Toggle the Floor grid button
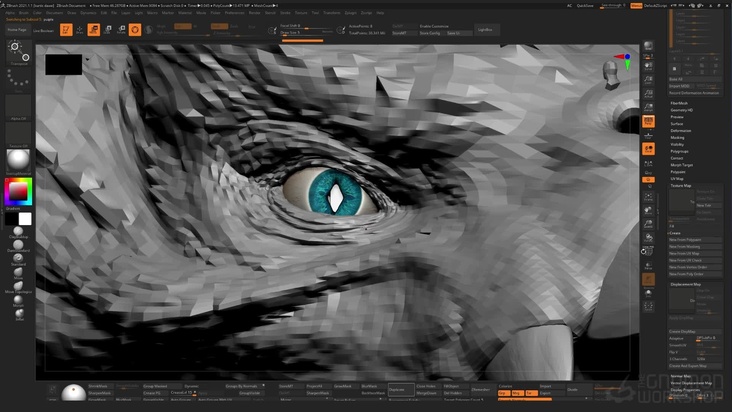The image size is (732, 412). pos(648,135)
